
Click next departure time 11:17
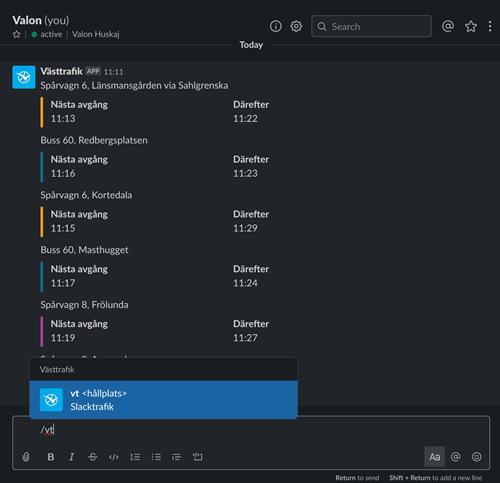63,283
